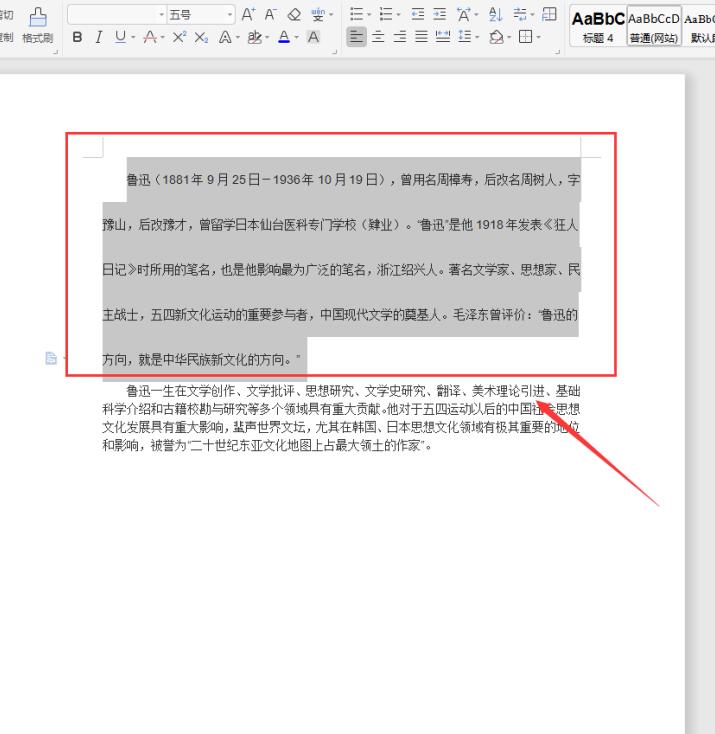
Task: Toggle bold formatting
Action: [x=78, y=37]
